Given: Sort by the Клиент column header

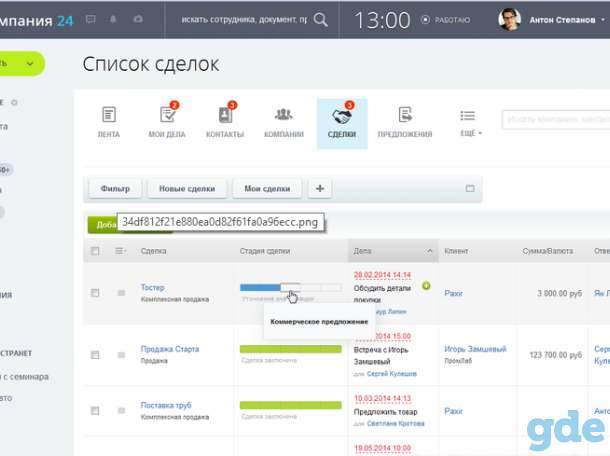Looking at the screenshot, I should point(456,251).
